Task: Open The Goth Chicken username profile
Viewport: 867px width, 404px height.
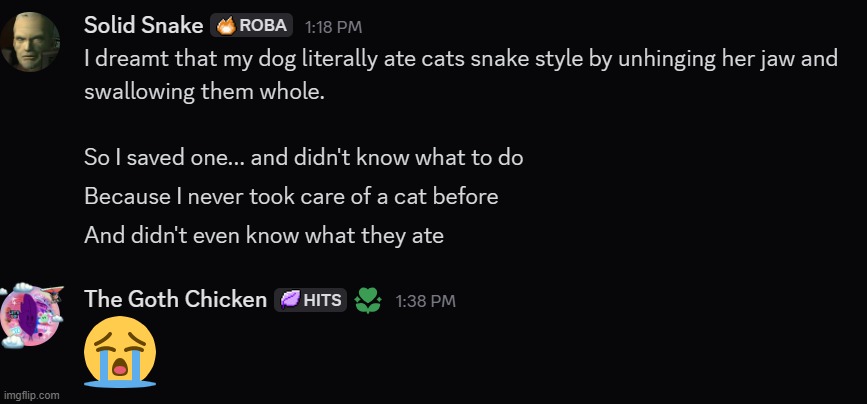Action: point(175,299)
